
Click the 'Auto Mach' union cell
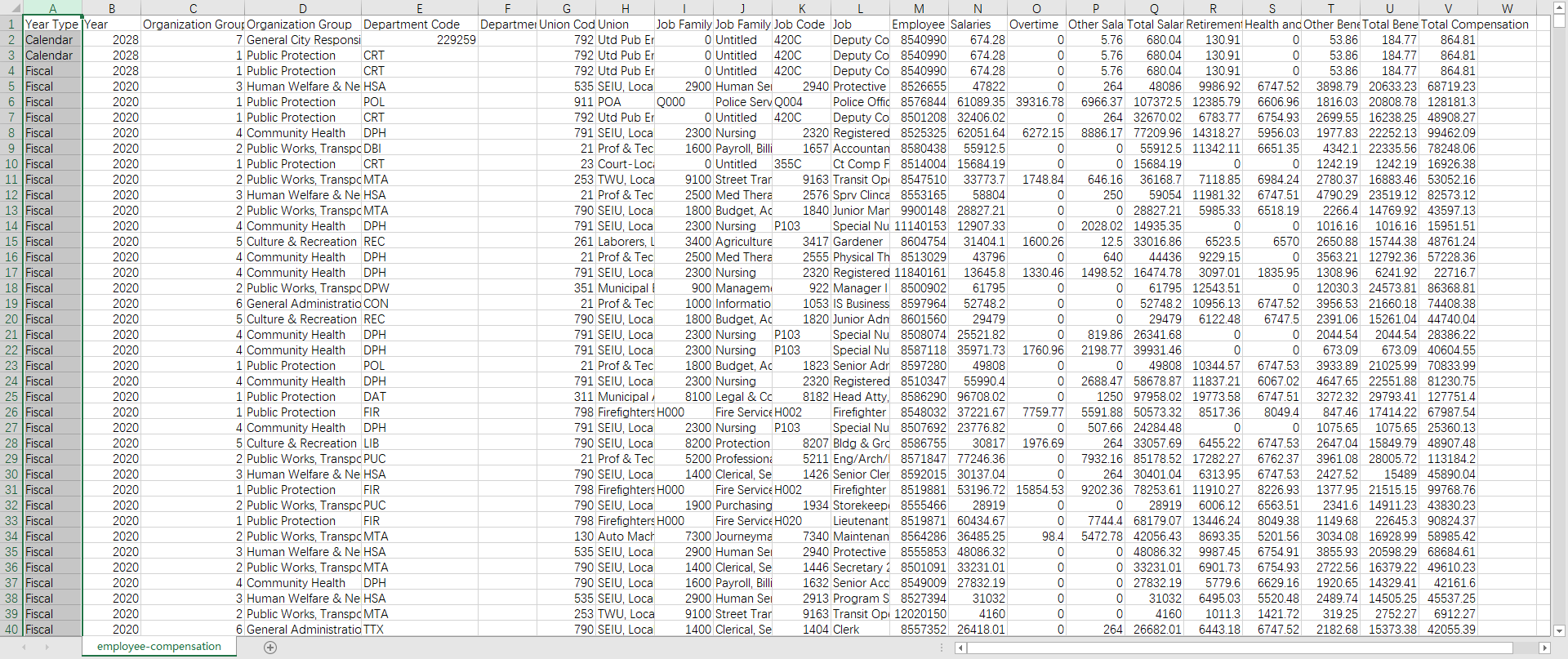click(x=625, y=537)
